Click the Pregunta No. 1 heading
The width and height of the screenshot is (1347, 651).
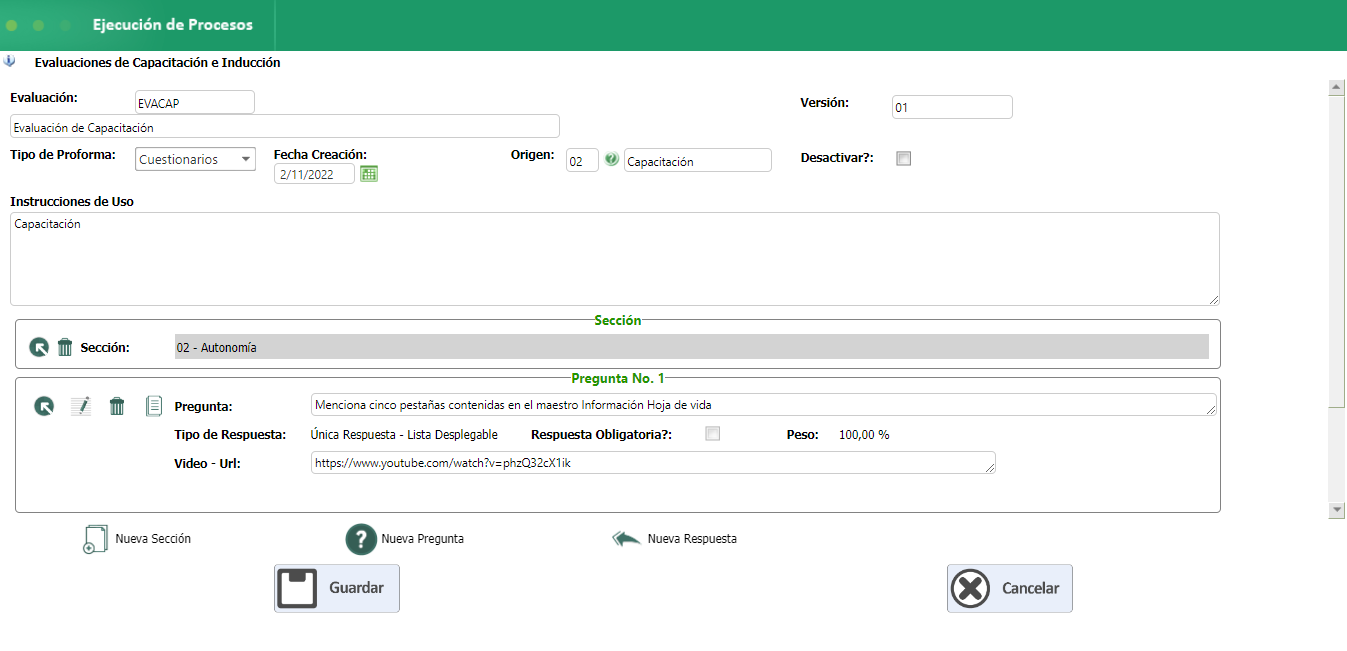pyautogui.click(x=617, y=378)
